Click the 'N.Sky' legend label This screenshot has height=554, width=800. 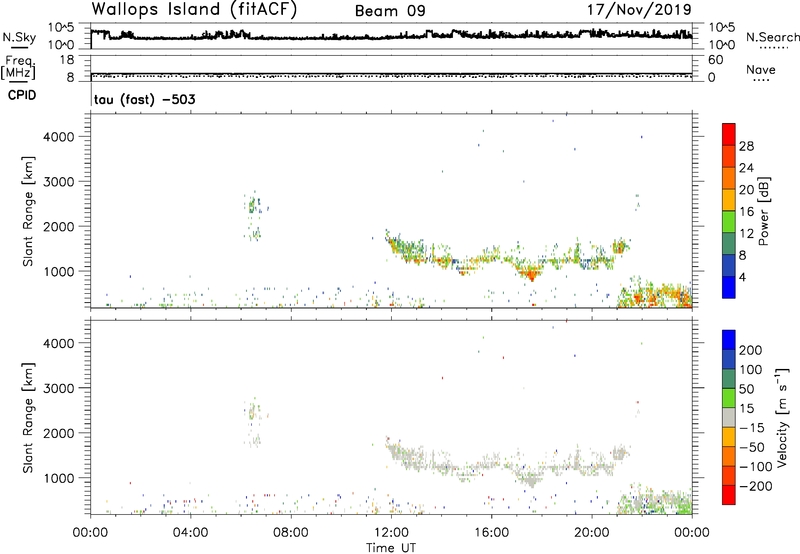click(19, 37)
